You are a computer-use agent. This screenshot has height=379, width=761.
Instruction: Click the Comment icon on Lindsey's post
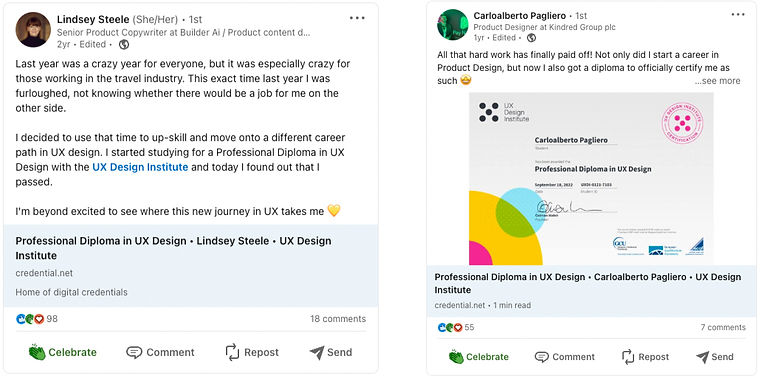click(134, 352)
